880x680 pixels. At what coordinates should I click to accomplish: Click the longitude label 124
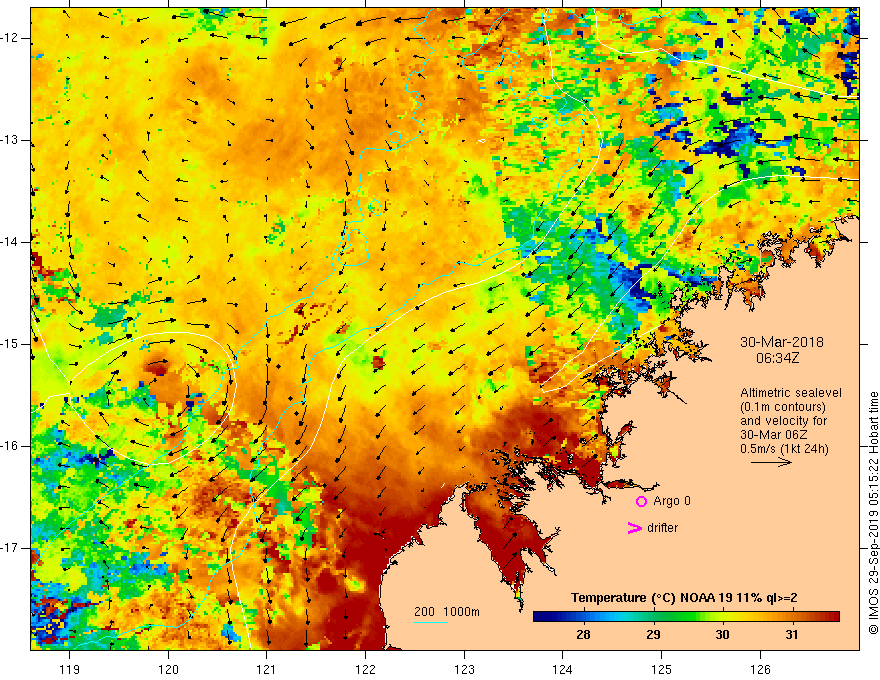(563, 669)
